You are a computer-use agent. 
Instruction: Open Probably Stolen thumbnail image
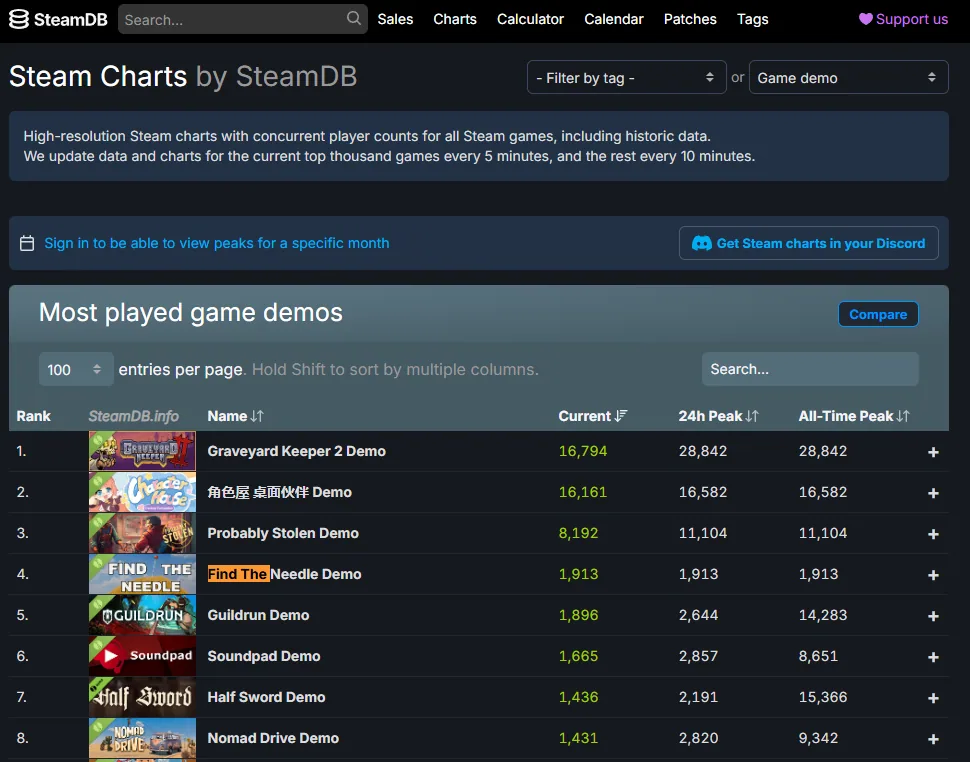[x=142, y=533]
